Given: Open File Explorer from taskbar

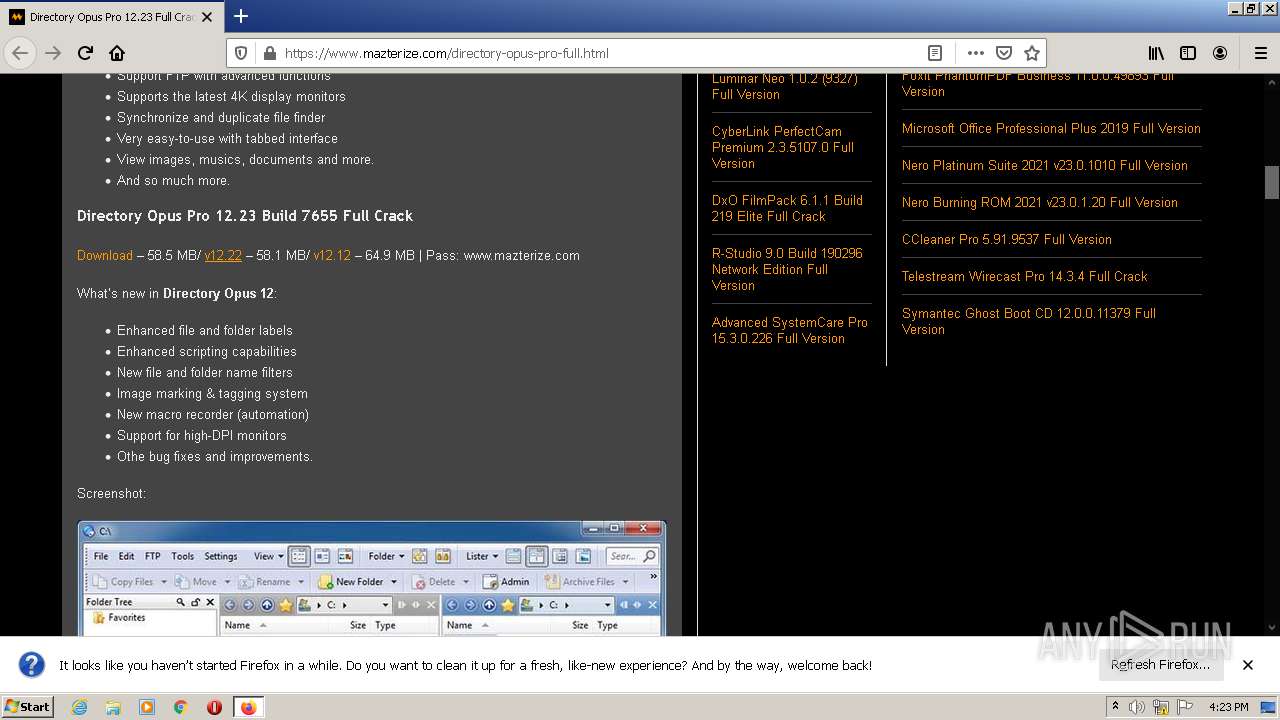Looking at the screenshot, I should pos(113,707).
